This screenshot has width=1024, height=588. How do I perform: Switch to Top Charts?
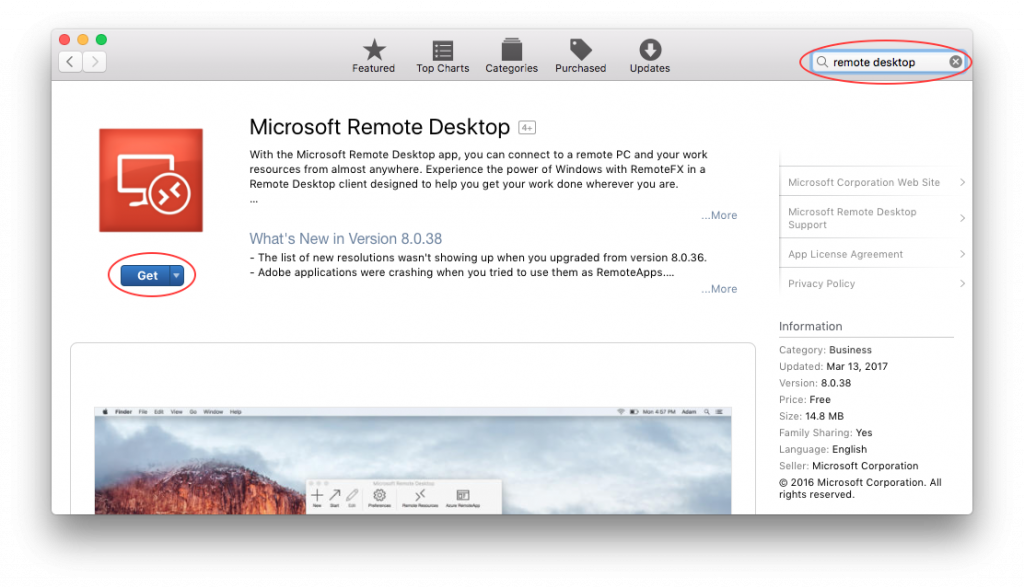[x=443, y=56]
